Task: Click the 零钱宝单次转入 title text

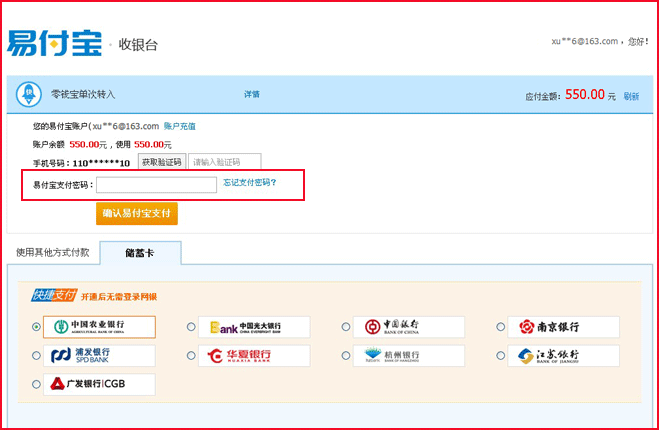Action: click(83, 94)
